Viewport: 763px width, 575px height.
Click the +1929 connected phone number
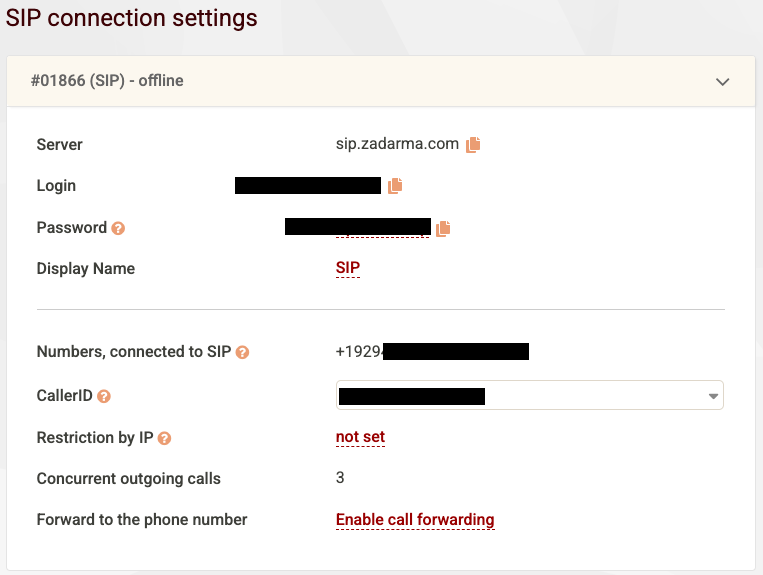432,351
